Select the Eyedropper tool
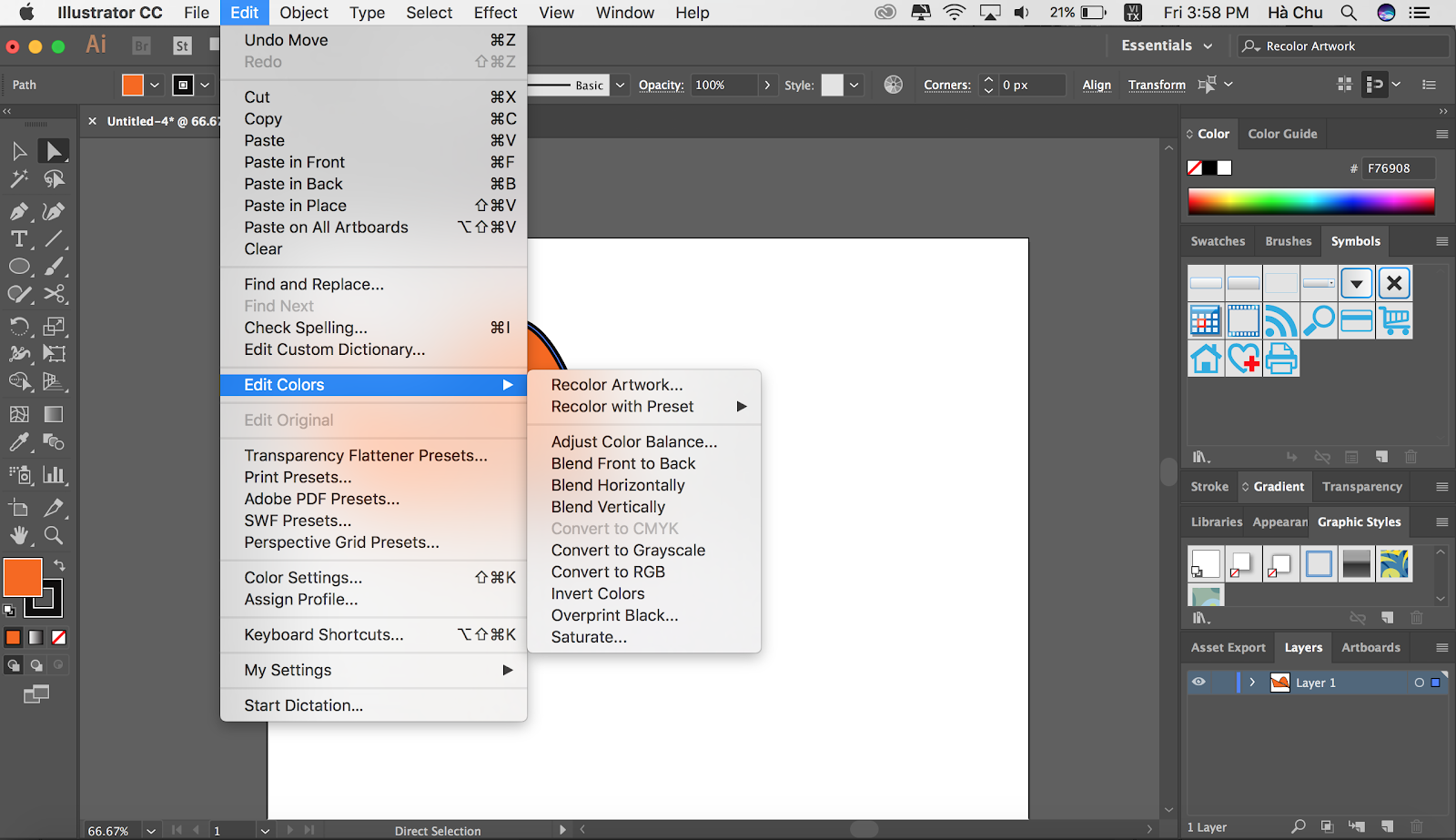The image size is (1456, 840). click(19, 442)
